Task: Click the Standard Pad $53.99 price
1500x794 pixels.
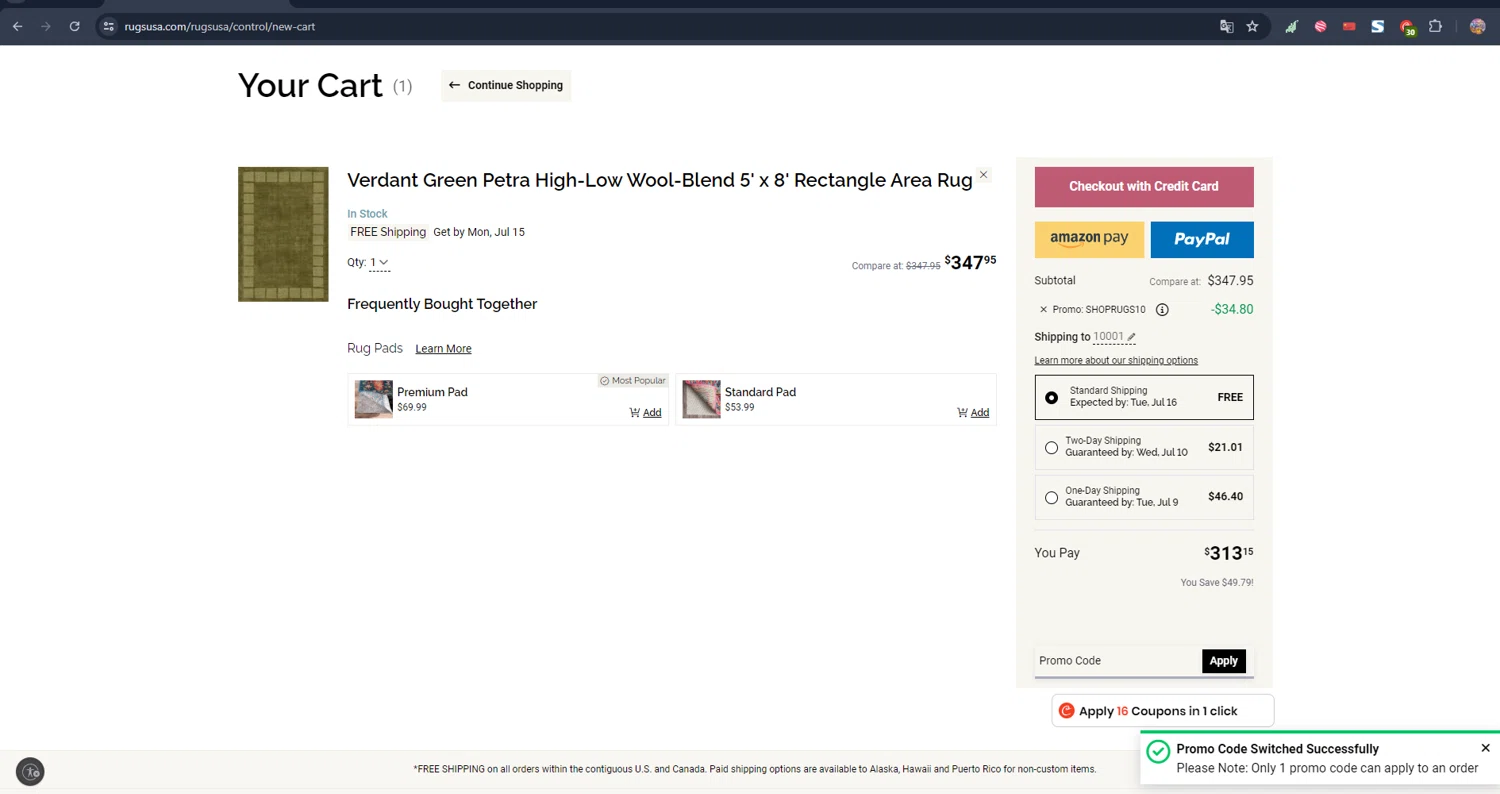Action: 740,408
